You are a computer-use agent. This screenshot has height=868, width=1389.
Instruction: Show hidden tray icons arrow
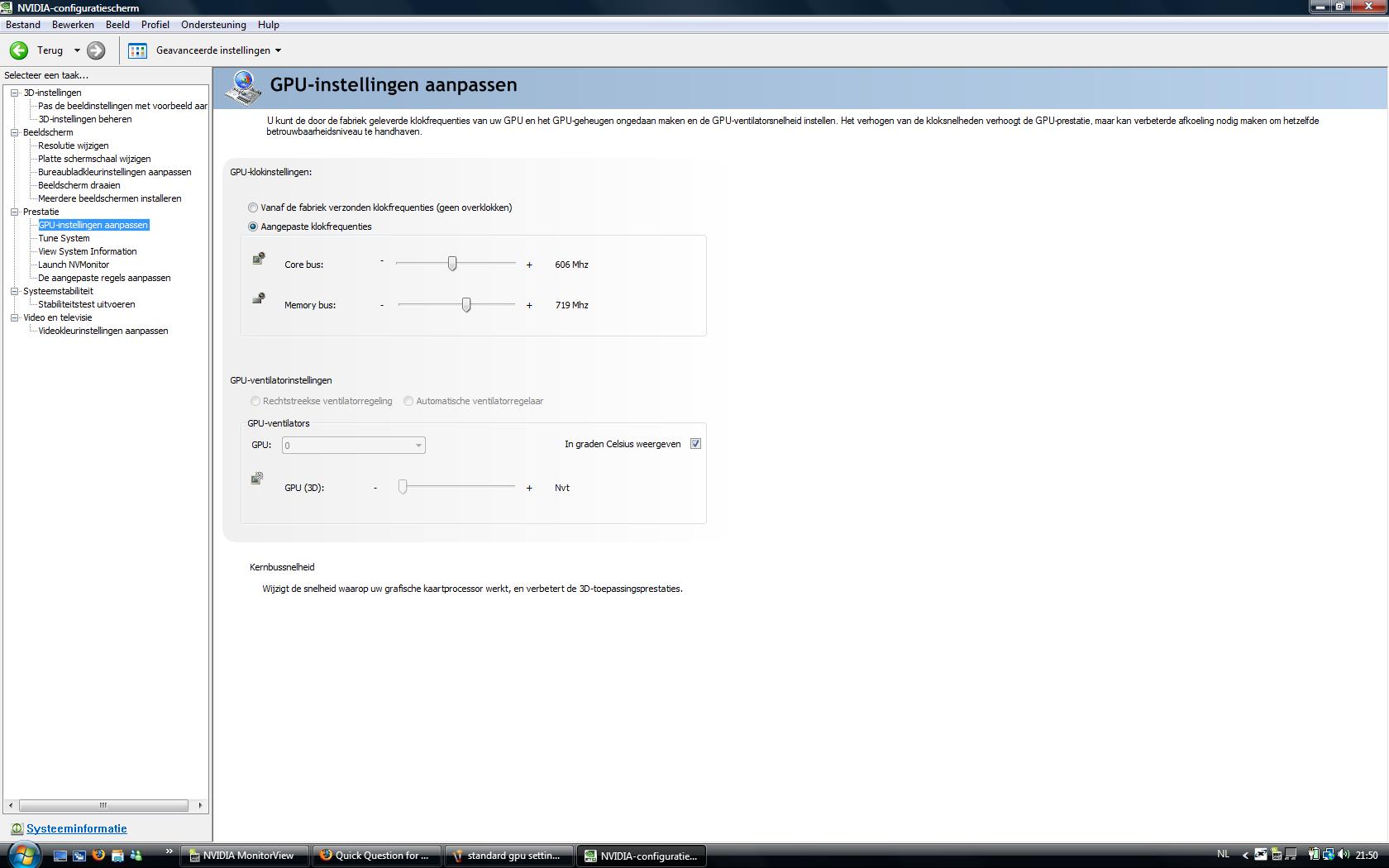point(1245,856)
